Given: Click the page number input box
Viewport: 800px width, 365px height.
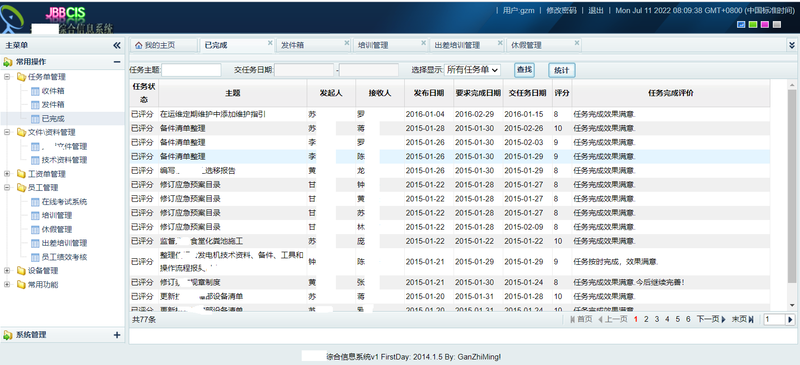Looking at the screenshot, I should 774,320.
